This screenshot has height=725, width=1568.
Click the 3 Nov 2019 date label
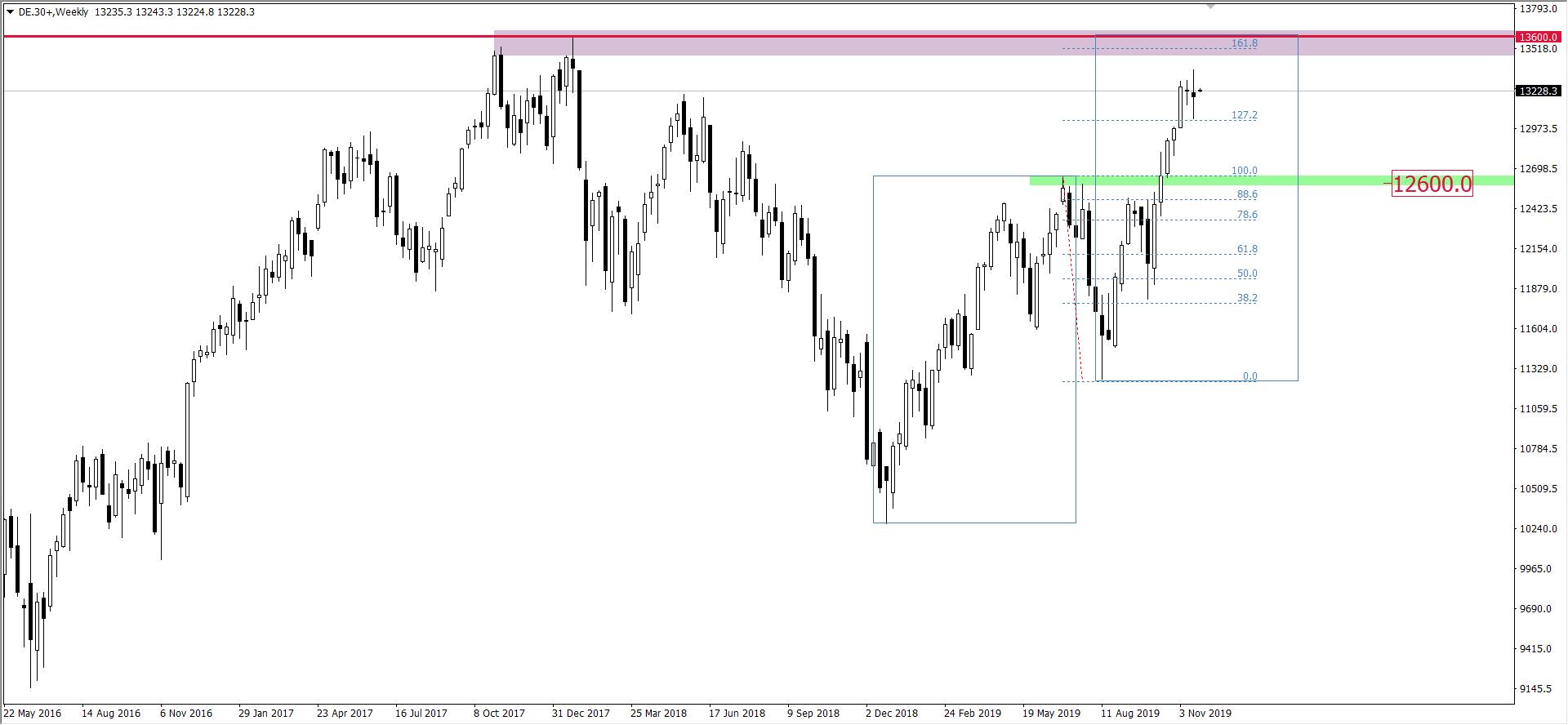(1205, 713)
